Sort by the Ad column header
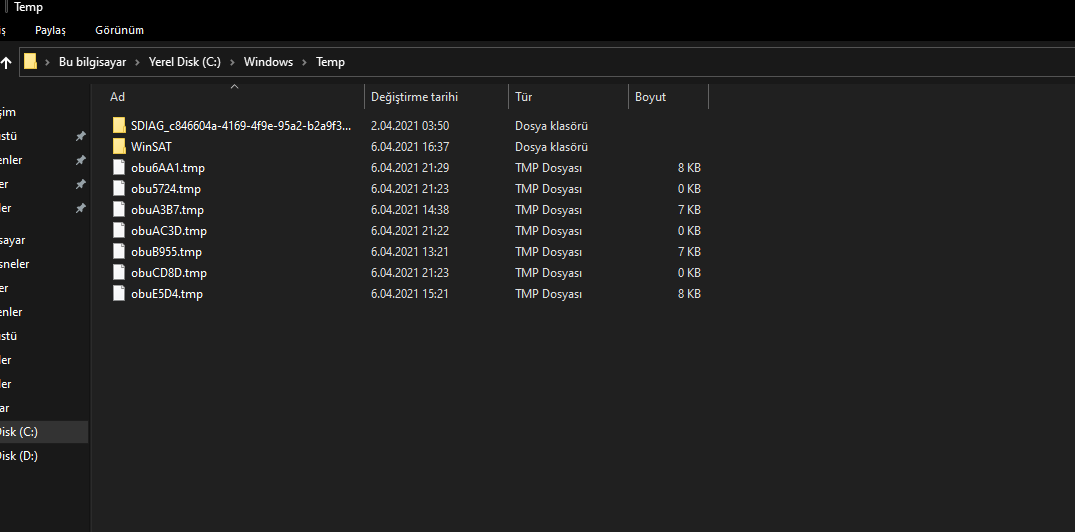 (x=118, y=97)
